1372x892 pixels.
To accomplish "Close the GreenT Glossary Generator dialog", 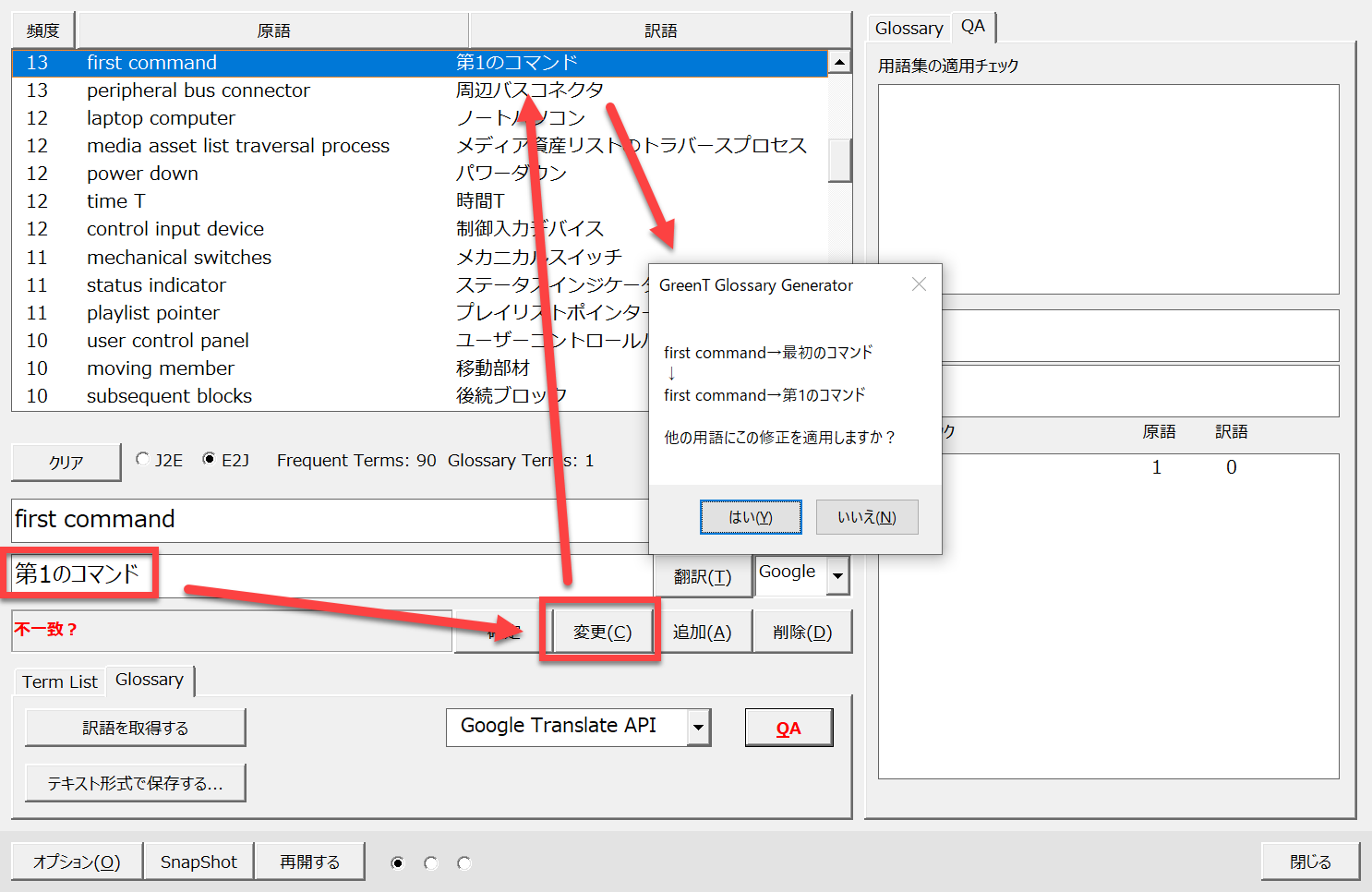I will point(919,284).
